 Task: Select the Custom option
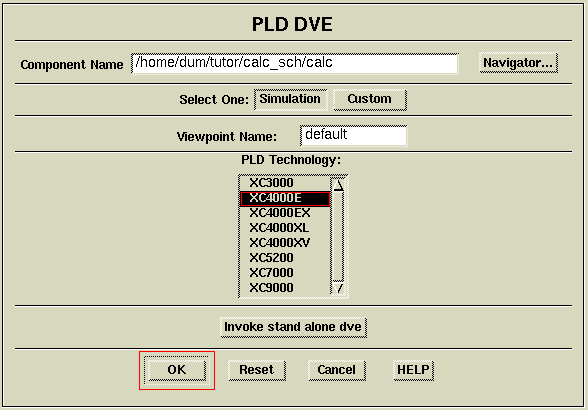(370, 99)
